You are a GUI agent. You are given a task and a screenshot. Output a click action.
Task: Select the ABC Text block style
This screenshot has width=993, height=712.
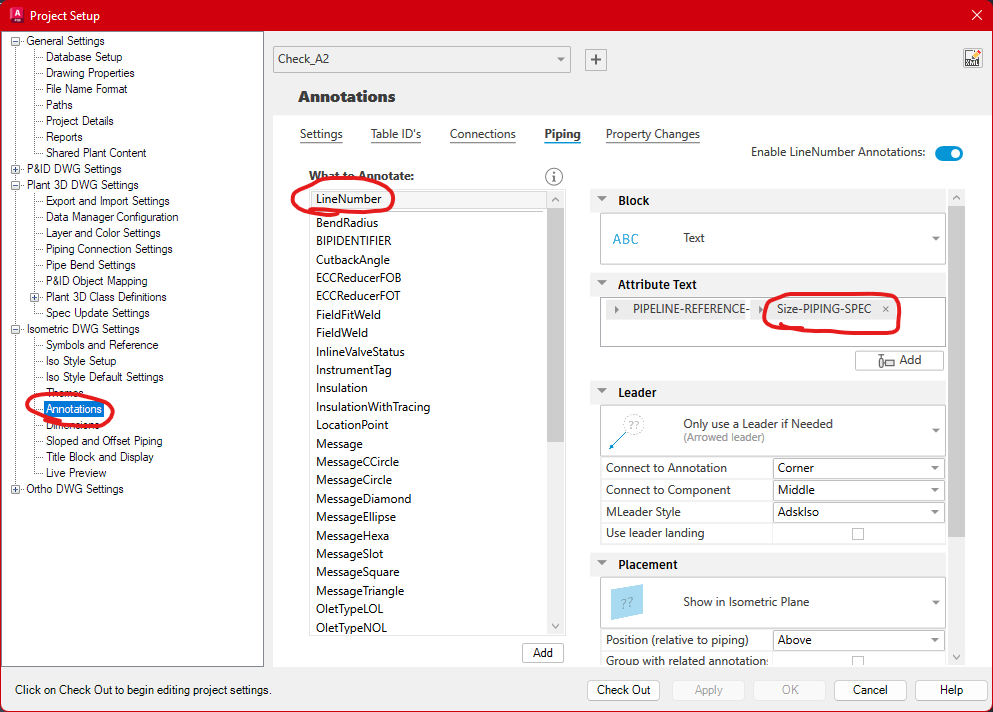click(x=625, y=239)
